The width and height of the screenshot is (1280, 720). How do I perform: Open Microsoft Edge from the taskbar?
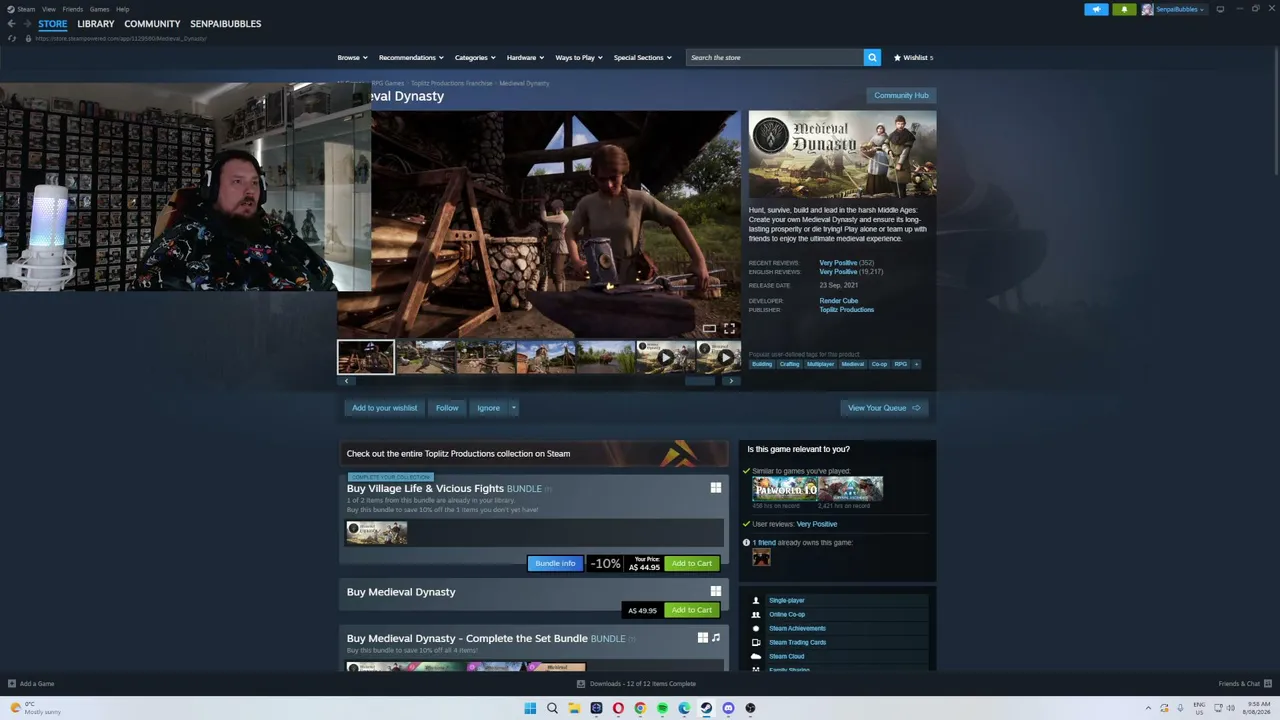point(684,708)
